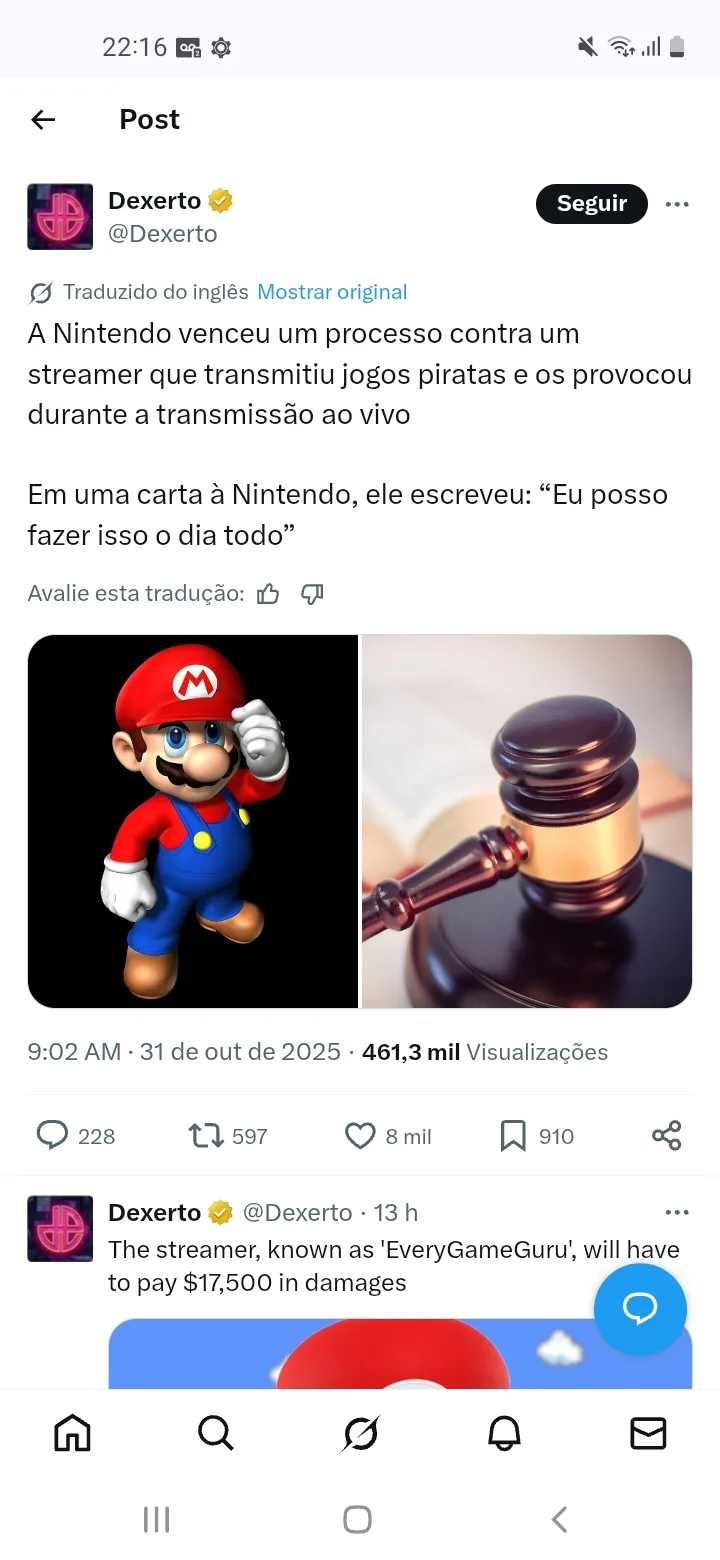Repost using the retweet icon with 597
This screenshot has width=720, height=1560.
click(206, 1135)
